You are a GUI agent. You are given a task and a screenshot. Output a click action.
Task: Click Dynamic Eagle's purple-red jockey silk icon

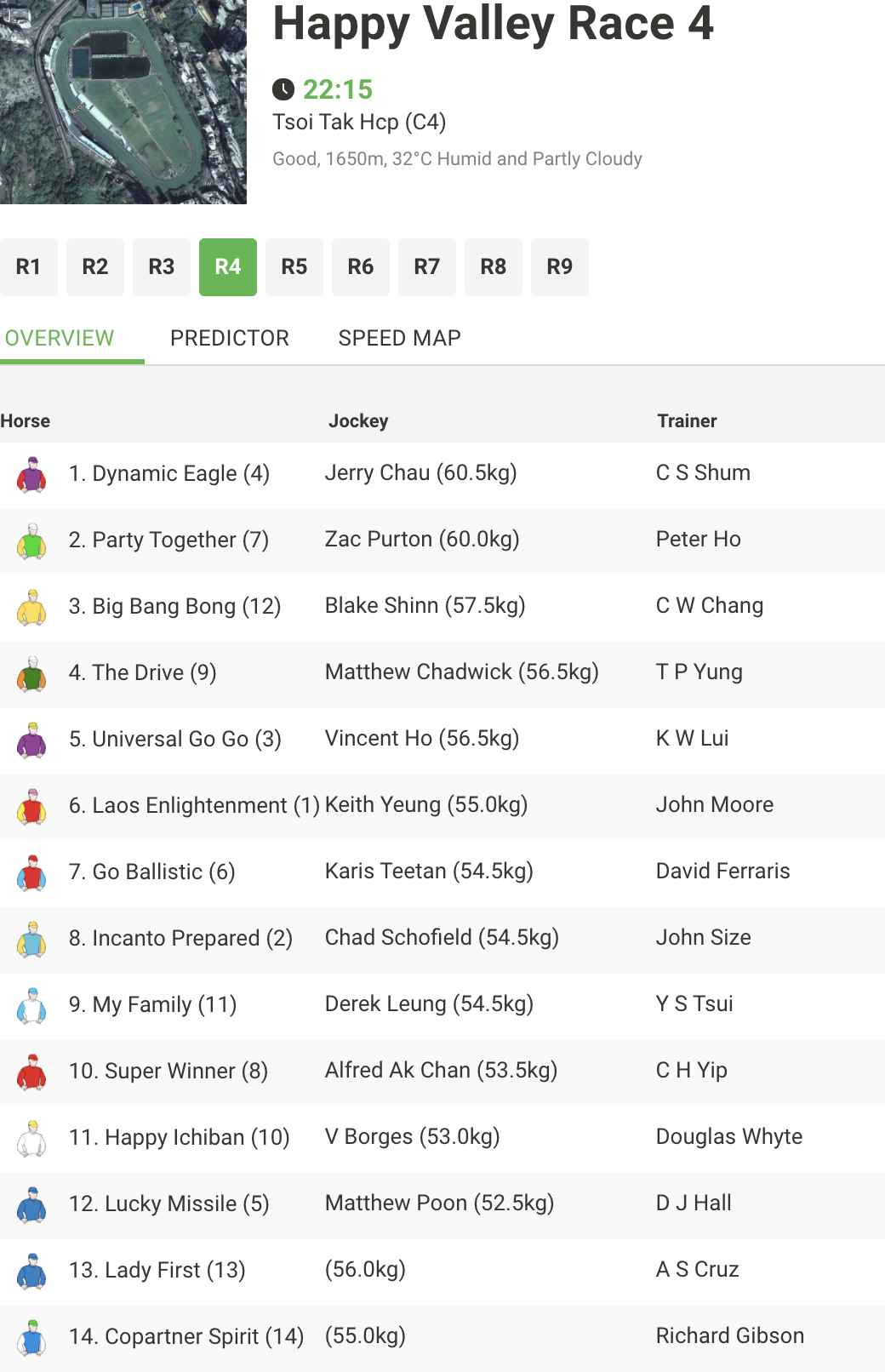[32, 474]
